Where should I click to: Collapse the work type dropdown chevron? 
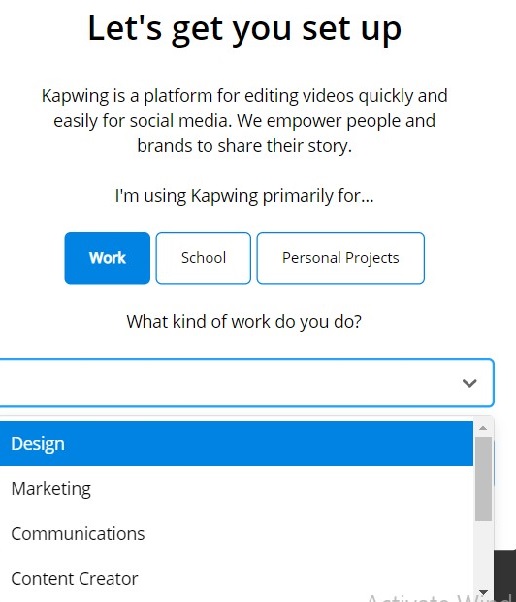[x=469, y=383]
